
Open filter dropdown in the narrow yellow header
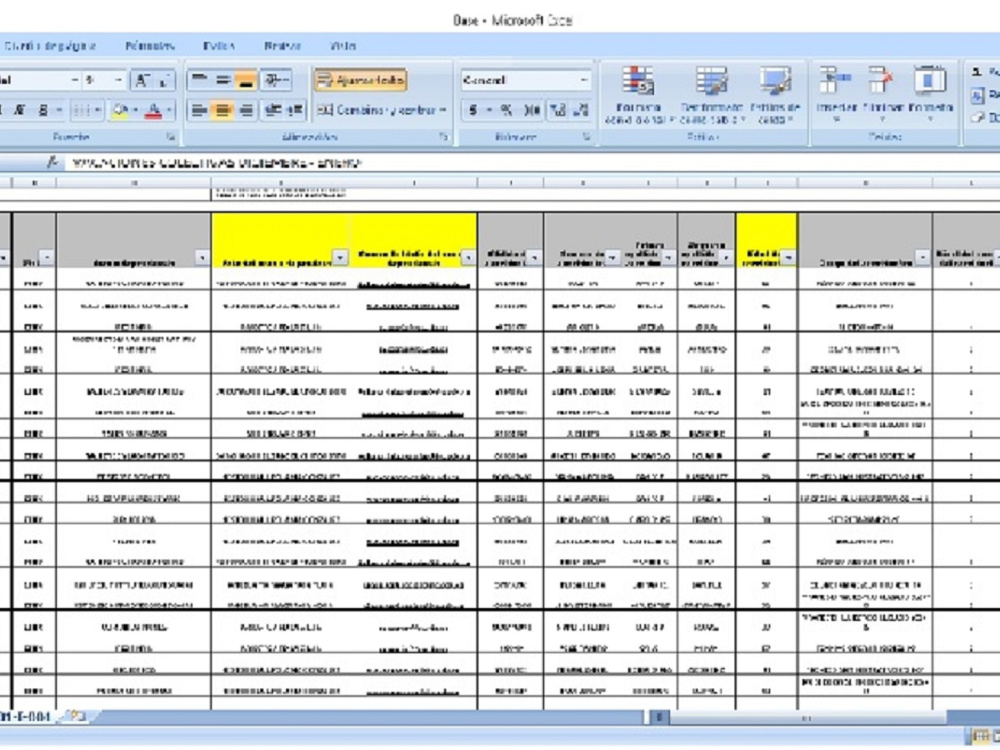click(x=788, y=257)
